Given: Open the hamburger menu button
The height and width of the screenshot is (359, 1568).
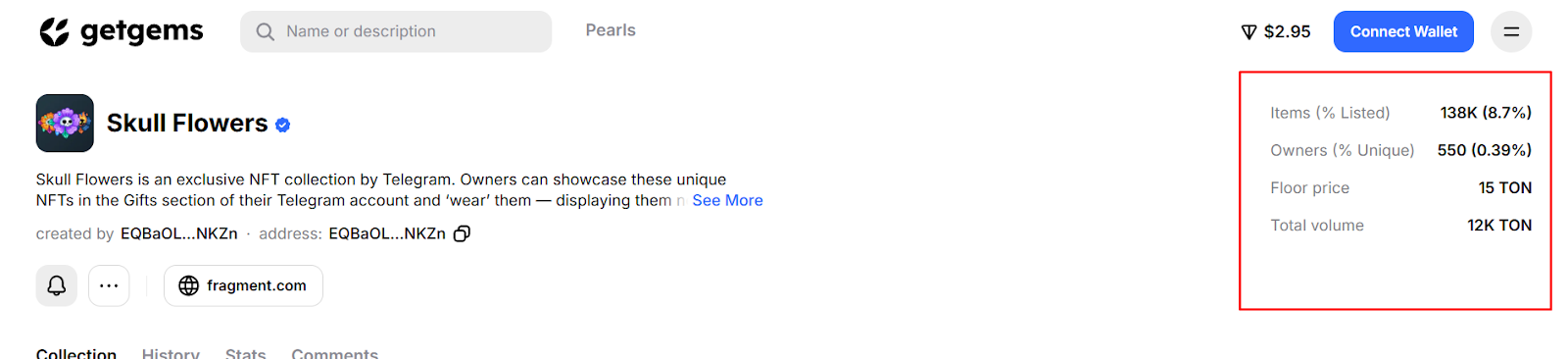Looking at the screenshot, I should point(1511,31).
